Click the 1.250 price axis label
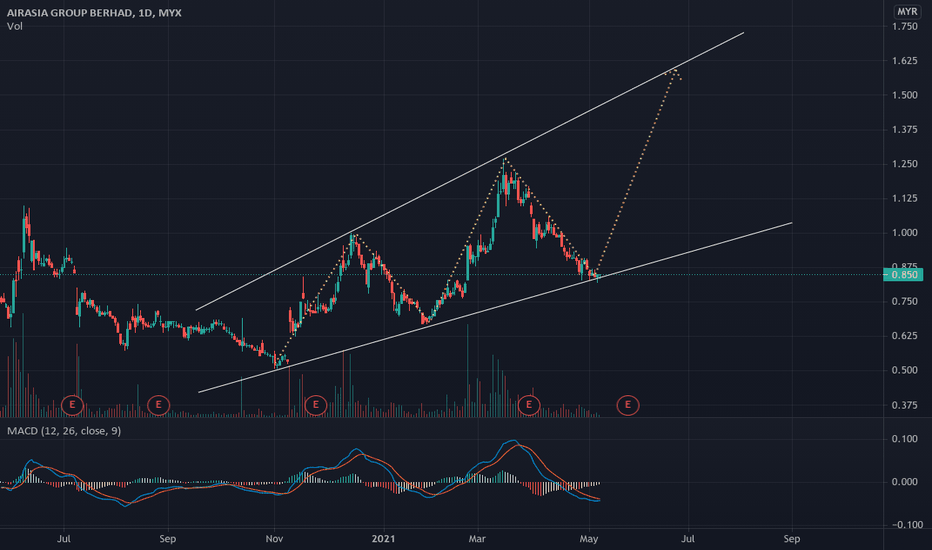Image resolution: width=932 pixels, height=550 pixels. click(x=905, y=164)
